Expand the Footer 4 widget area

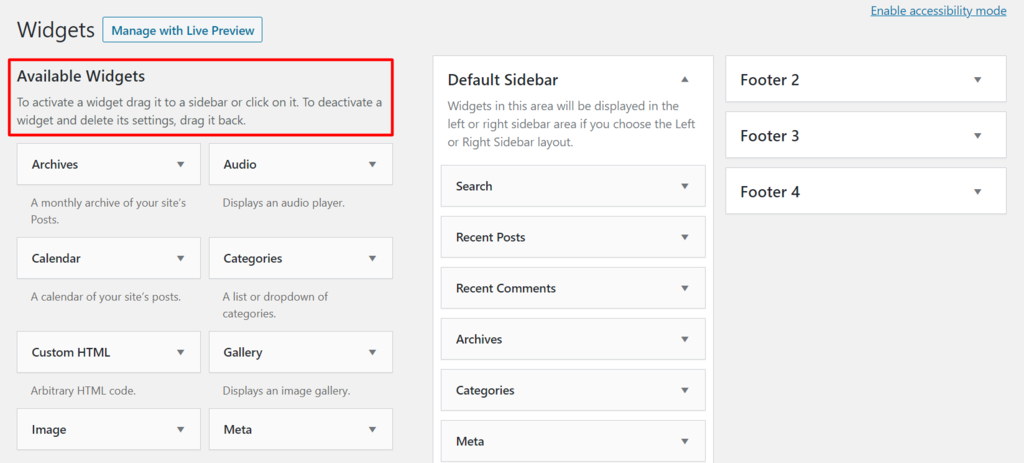(976, 192)
